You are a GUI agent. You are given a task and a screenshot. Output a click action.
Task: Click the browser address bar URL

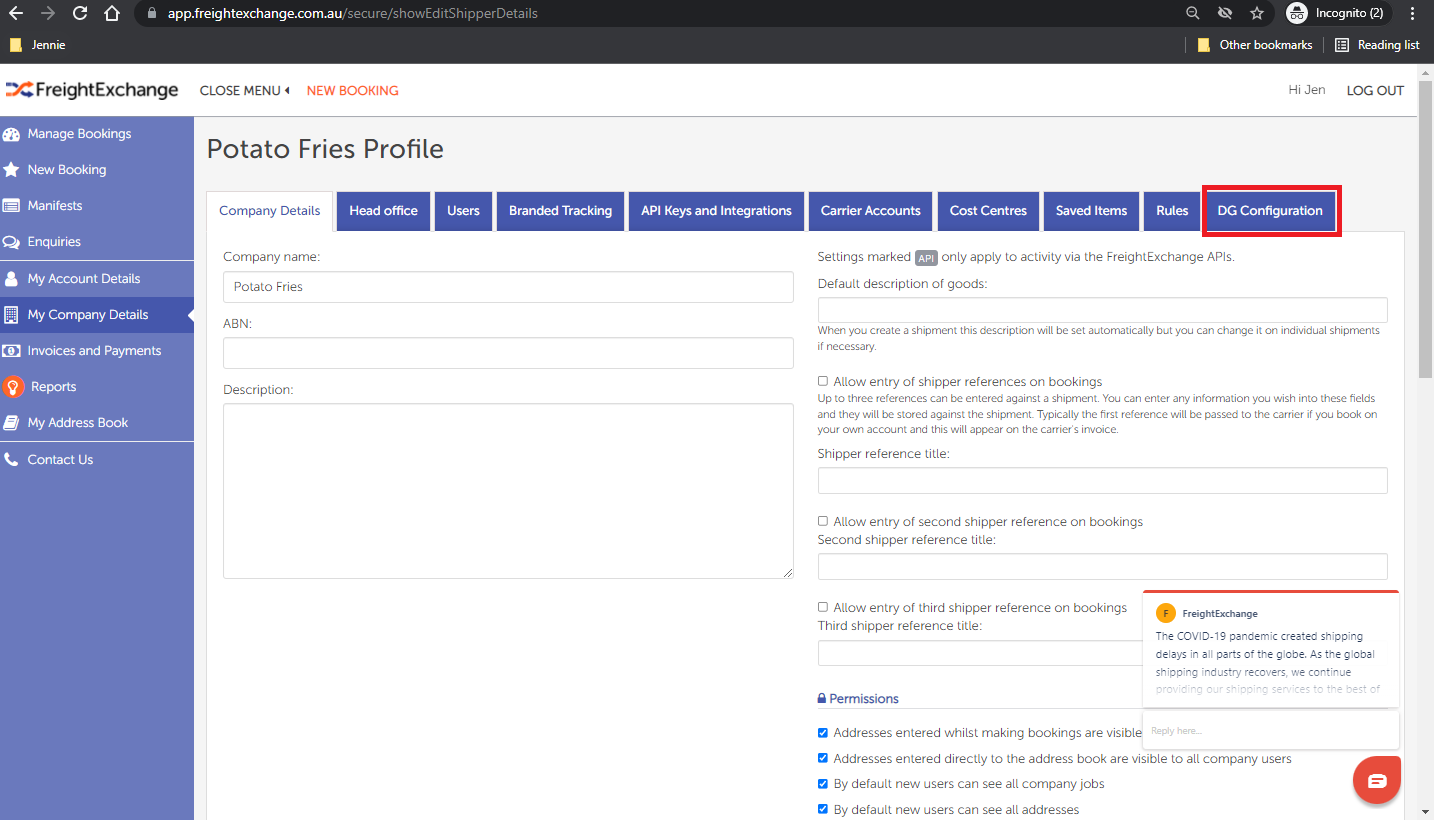[353, 13]
